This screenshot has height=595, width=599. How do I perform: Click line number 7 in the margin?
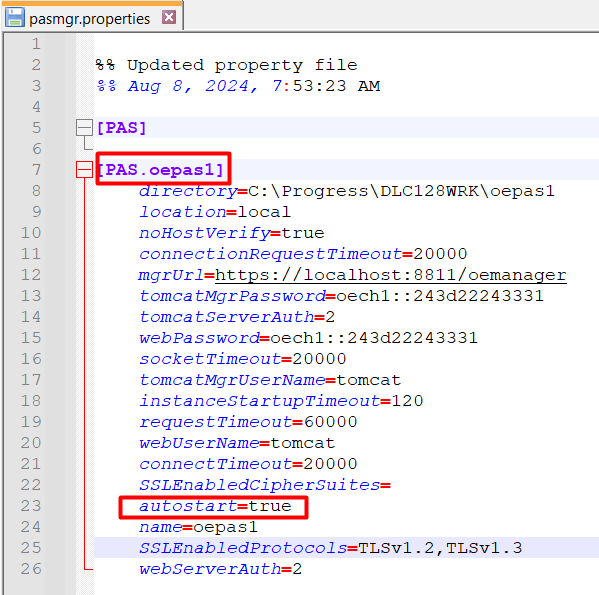[x=36, y=170]
